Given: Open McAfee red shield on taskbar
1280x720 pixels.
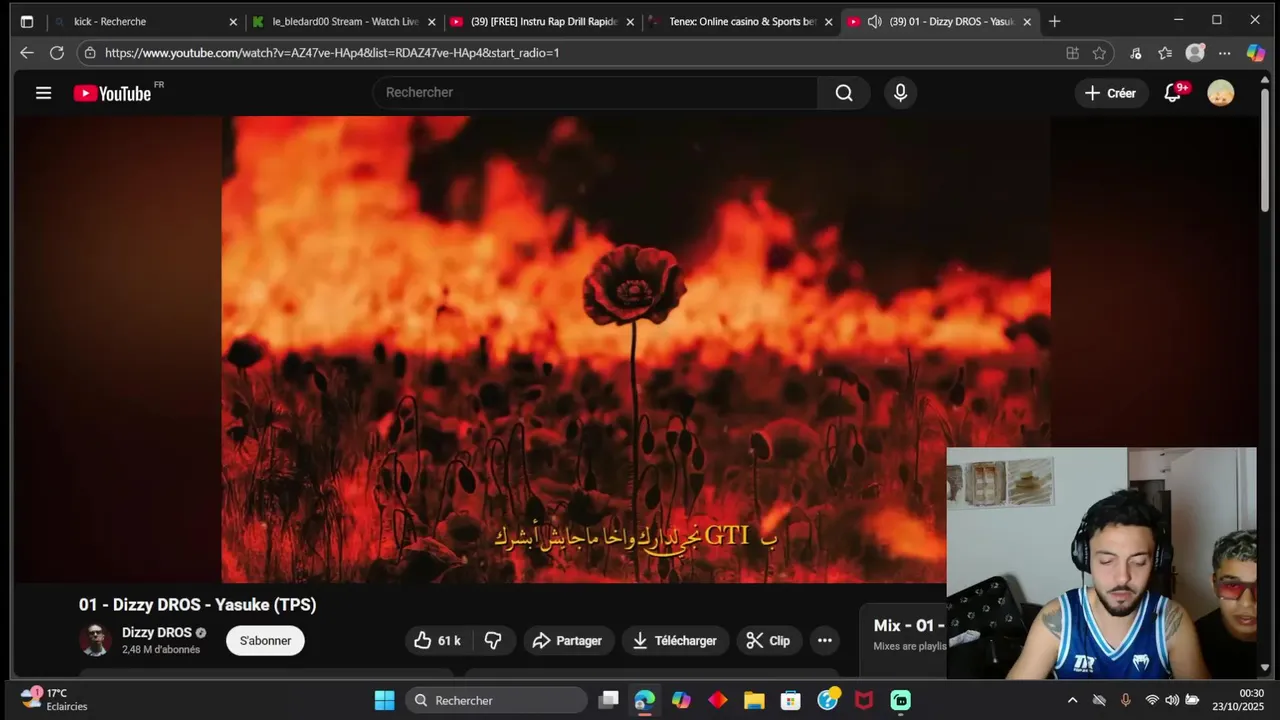Looking at the screenshot, I should 864,700.
